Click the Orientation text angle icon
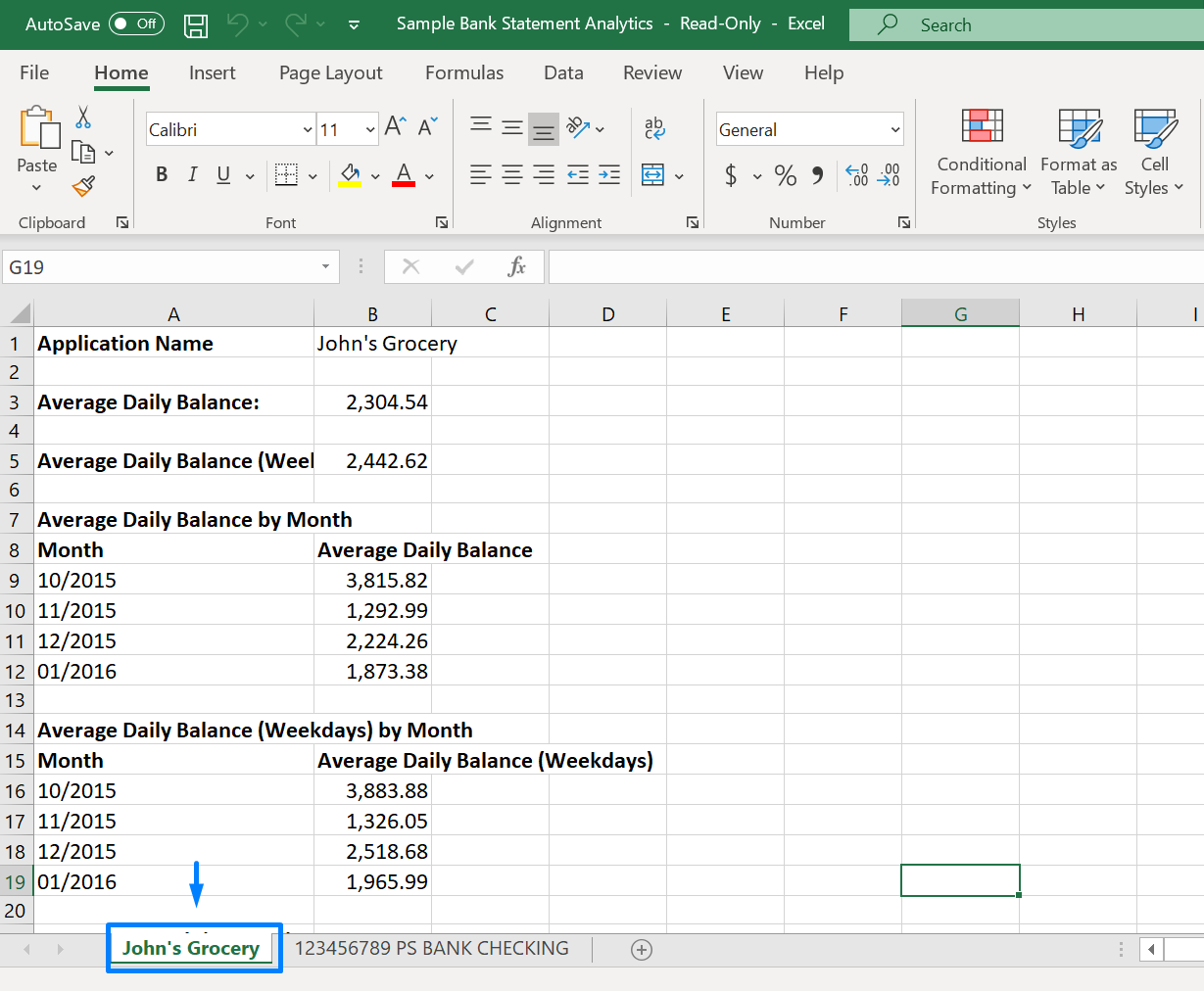The height and width of the screenshot is (991, 1204). (x=579, y=127)
